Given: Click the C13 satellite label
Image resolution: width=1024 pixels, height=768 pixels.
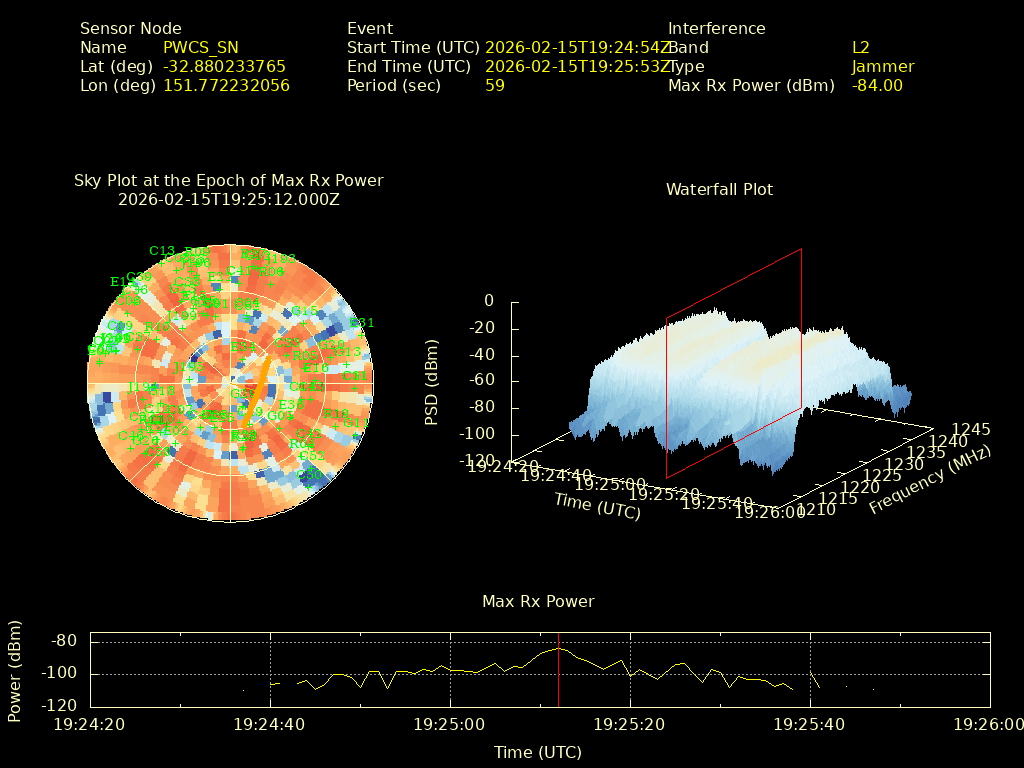Looking at the screenshot, I should [x=162, y=251].
